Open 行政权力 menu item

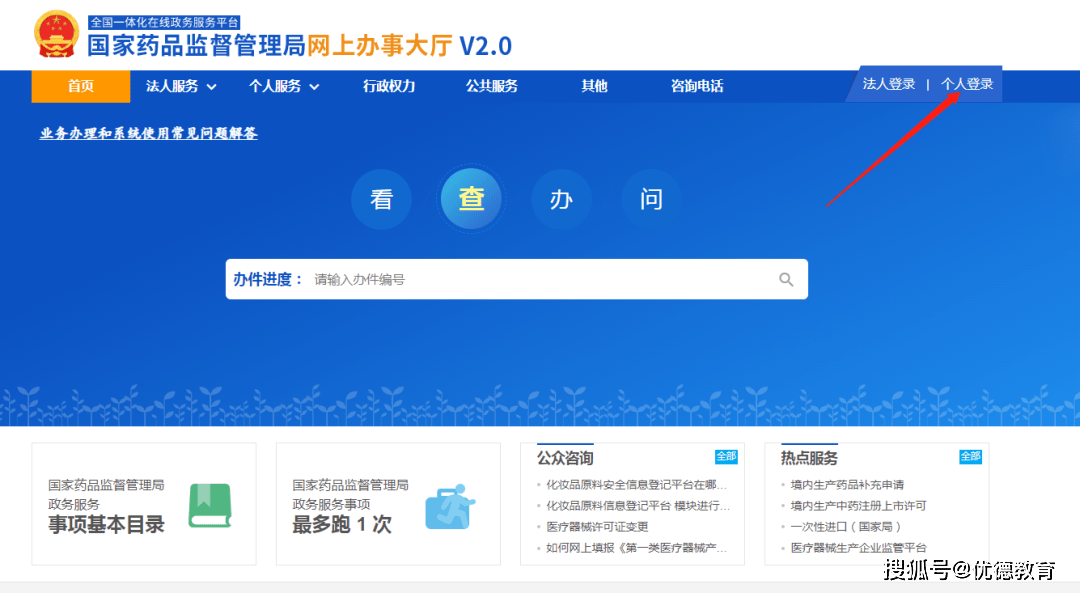tap(389, 86)
